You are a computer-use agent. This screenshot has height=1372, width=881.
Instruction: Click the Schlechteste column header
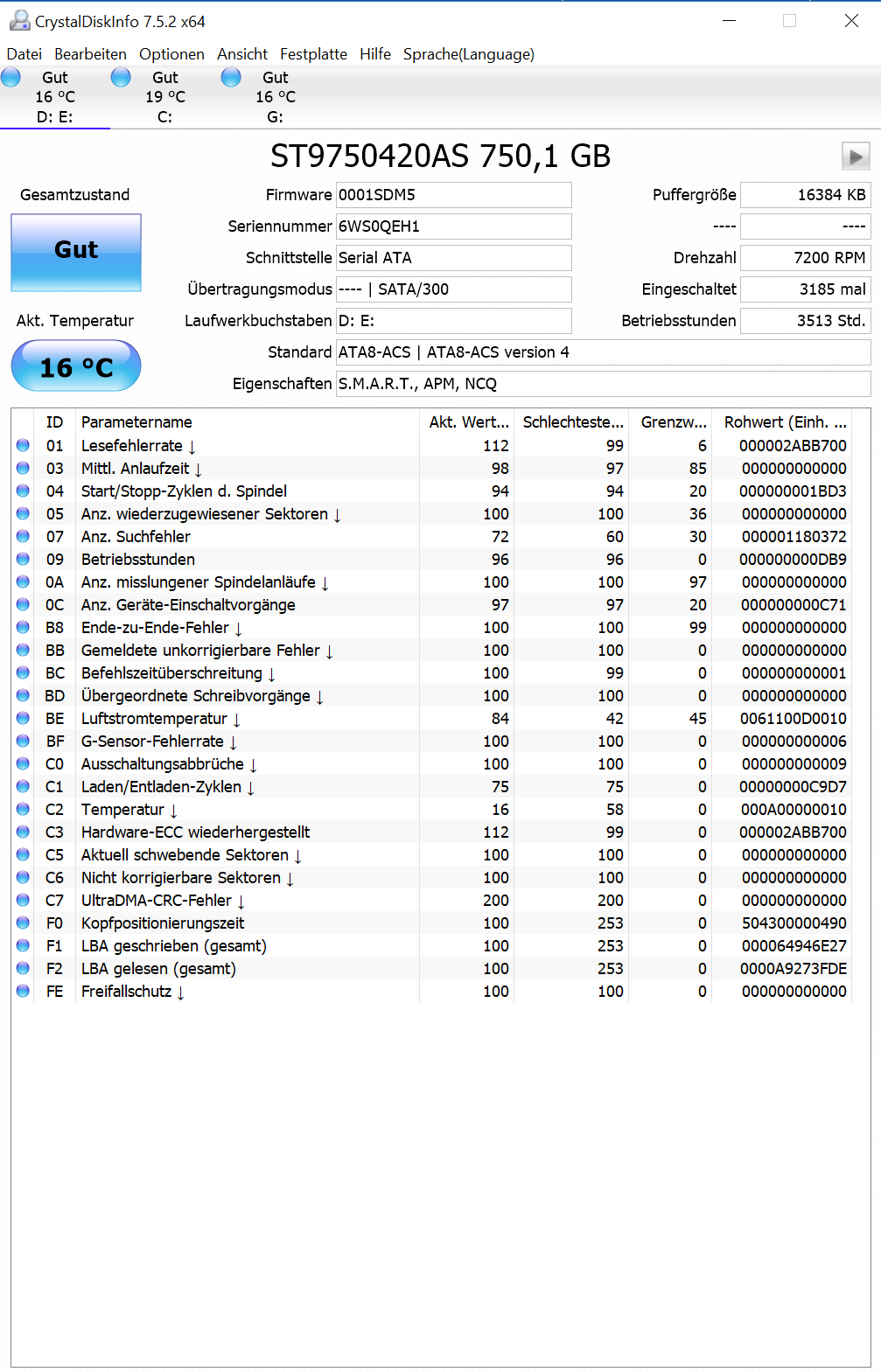coord(571,422)
